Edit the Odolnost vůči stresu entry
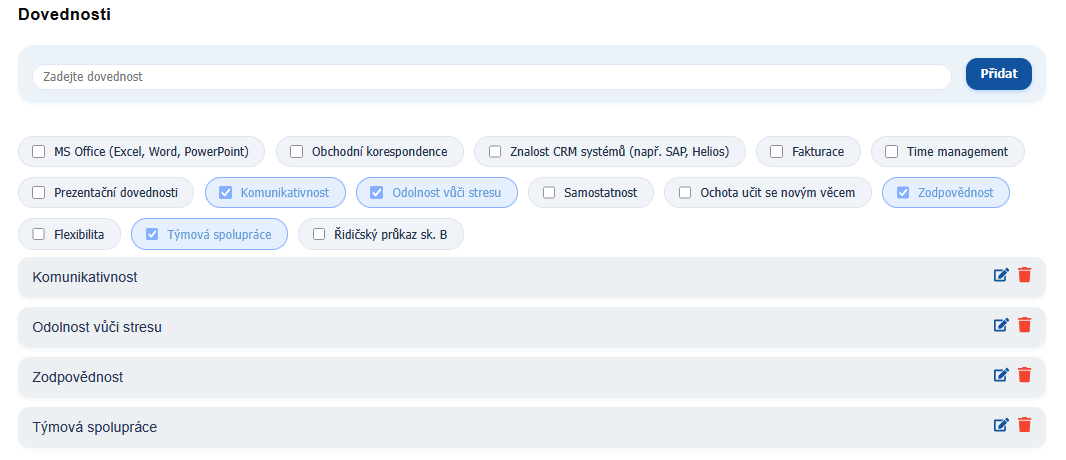1066x460 pixels. 1001,325
